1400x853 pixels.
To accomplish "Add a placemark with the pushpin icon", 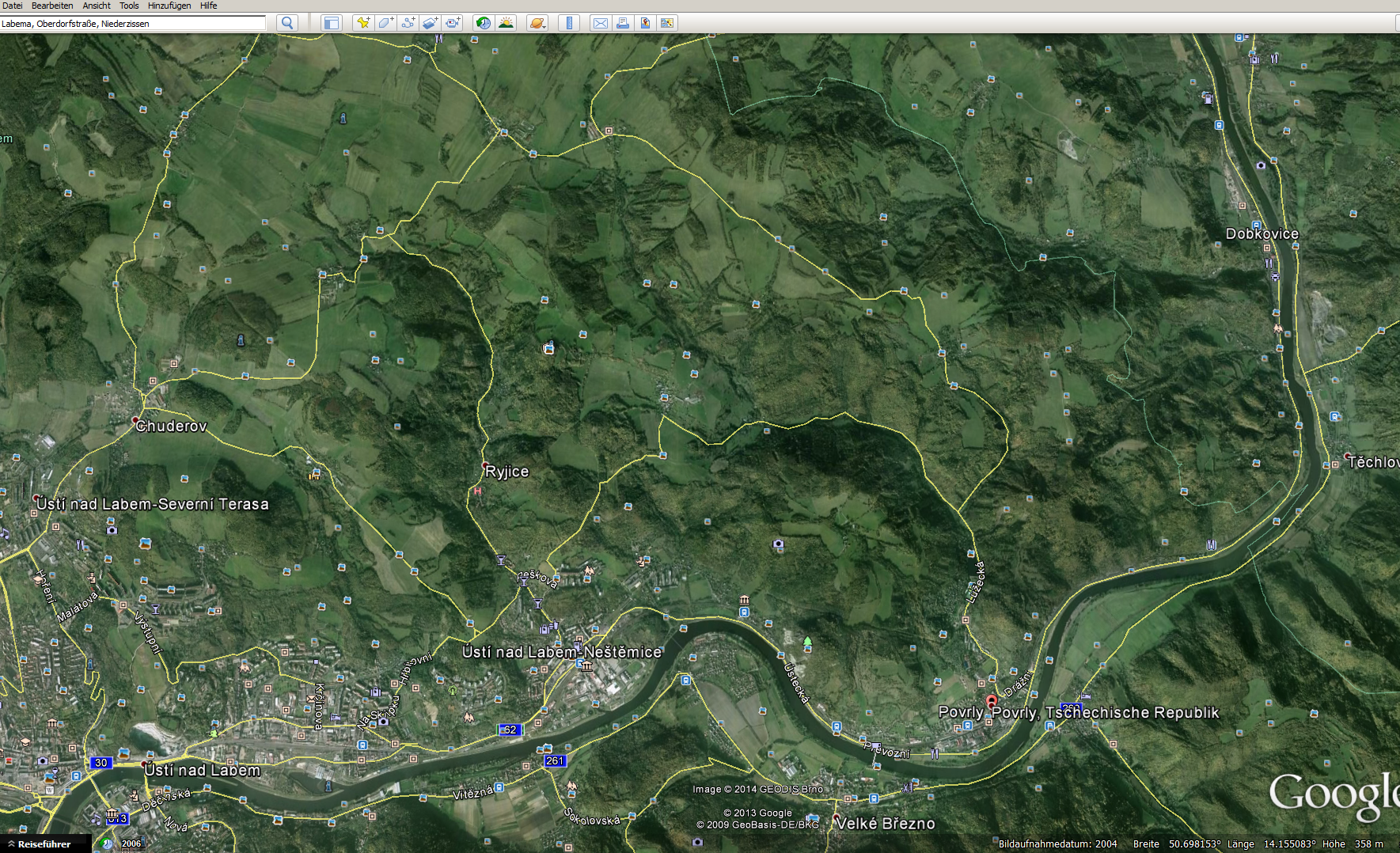I will point(363,23).
